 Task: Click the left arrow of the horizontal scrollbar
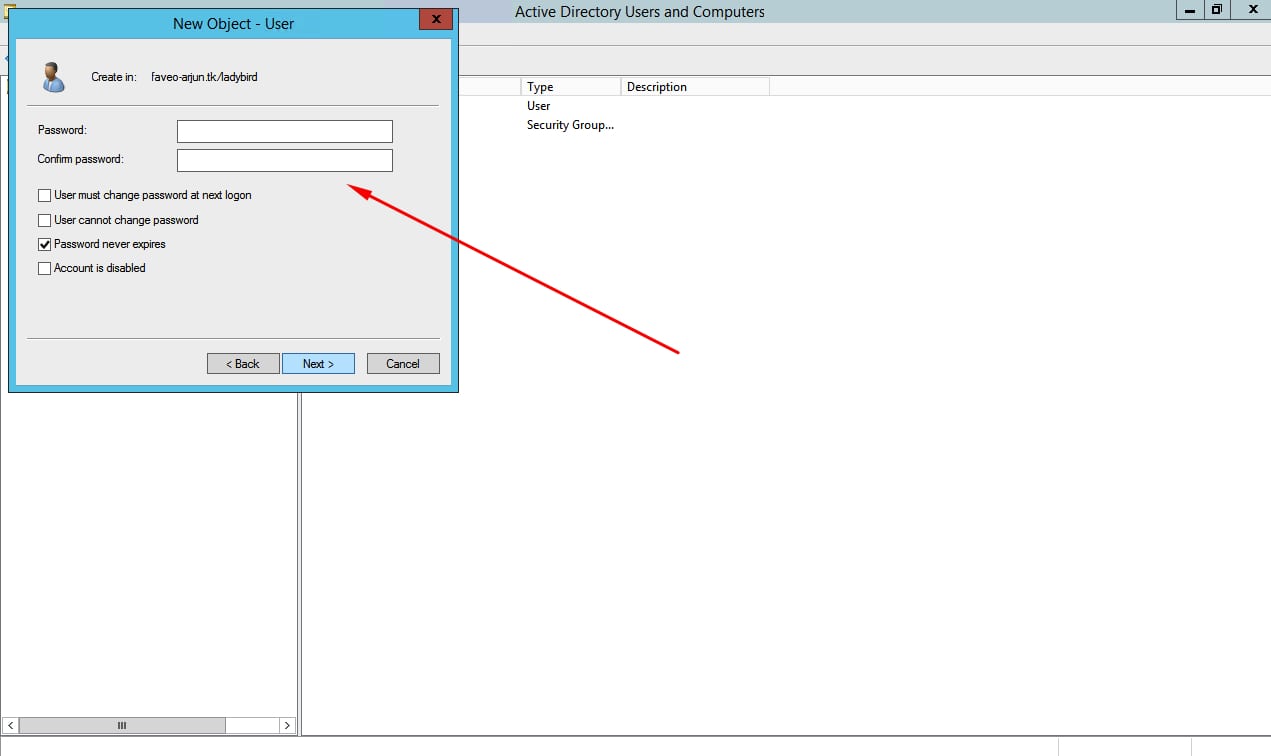click(10, 725)
